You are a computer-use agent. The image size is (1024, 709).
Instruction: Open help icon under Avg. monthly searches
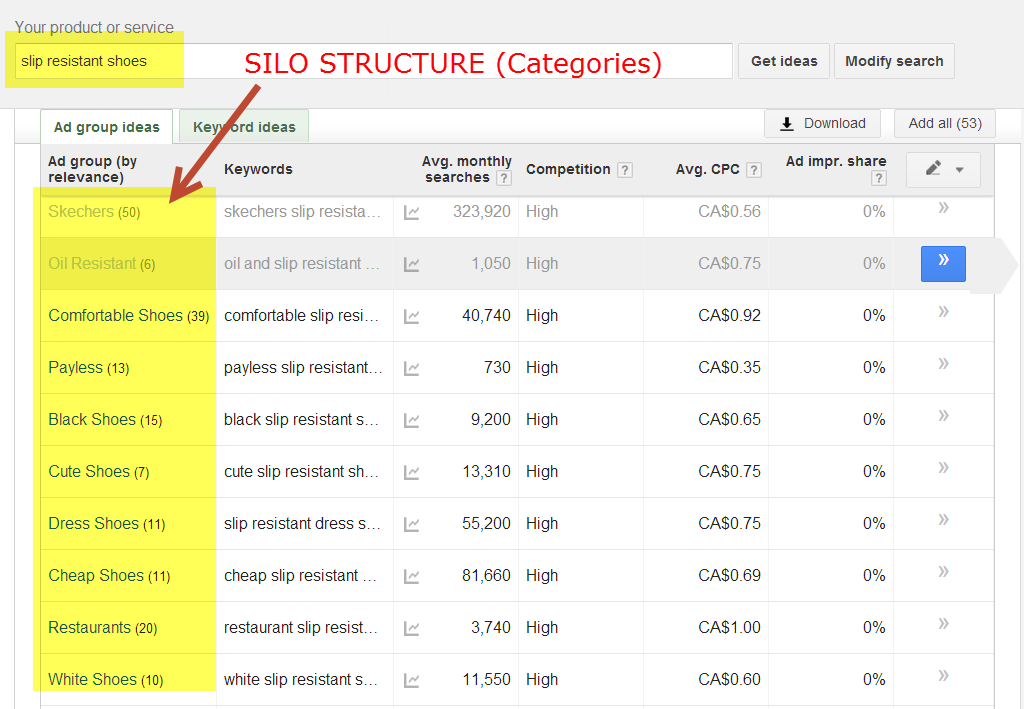click(x=504, y=178)
